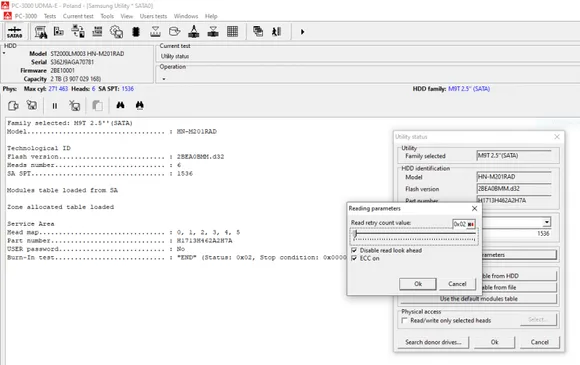Click the read retry count slider thumb
Image resolution: width=580 pixels, height=365 pixels.
tap(355, 233)
